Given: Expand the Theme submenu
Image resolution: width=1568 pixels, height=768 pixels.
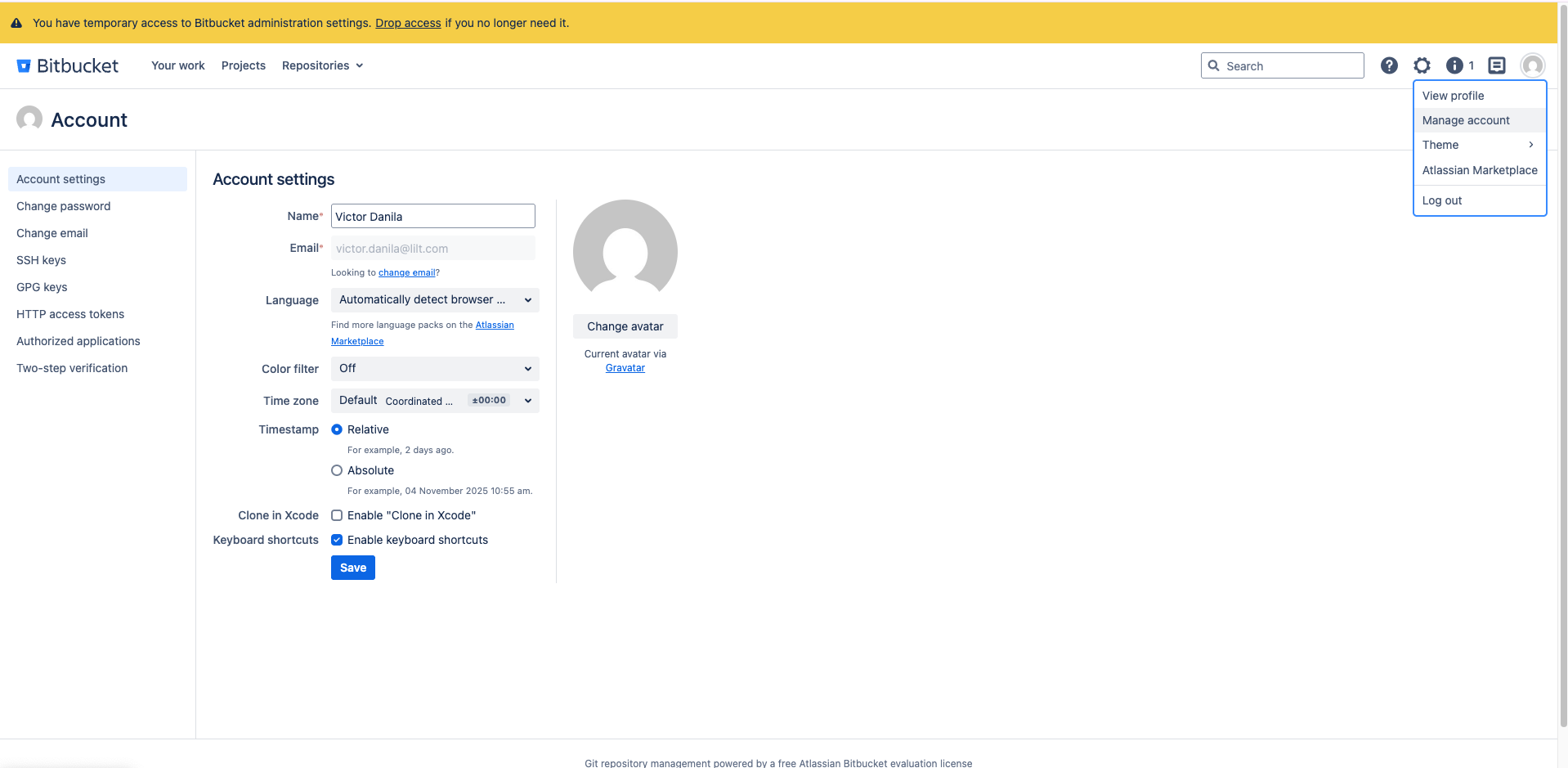Looking at the screenshot, I should 1480,145.
